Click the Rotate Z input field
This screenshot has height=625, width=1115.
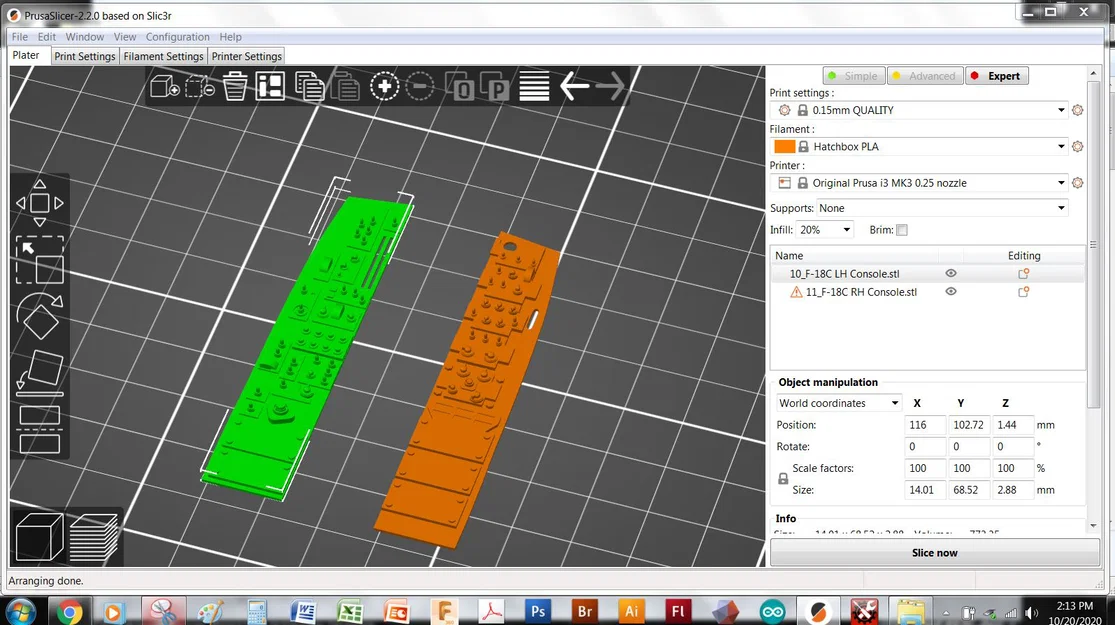1013,447
